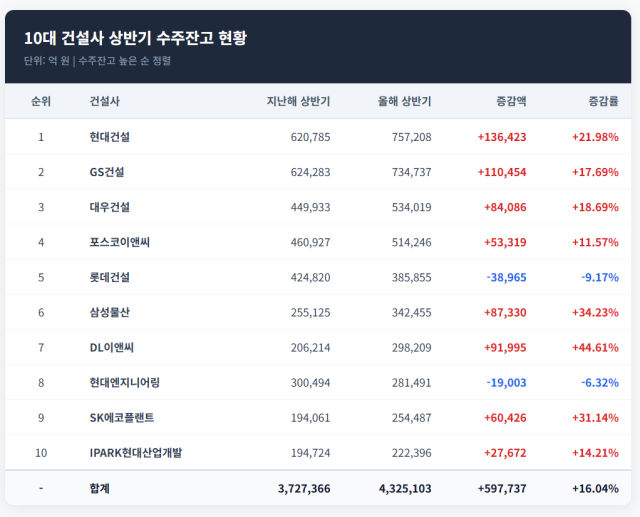The image size is (640, 517).
Task: Click the +21.98% change rate
Action: point(595,137)
